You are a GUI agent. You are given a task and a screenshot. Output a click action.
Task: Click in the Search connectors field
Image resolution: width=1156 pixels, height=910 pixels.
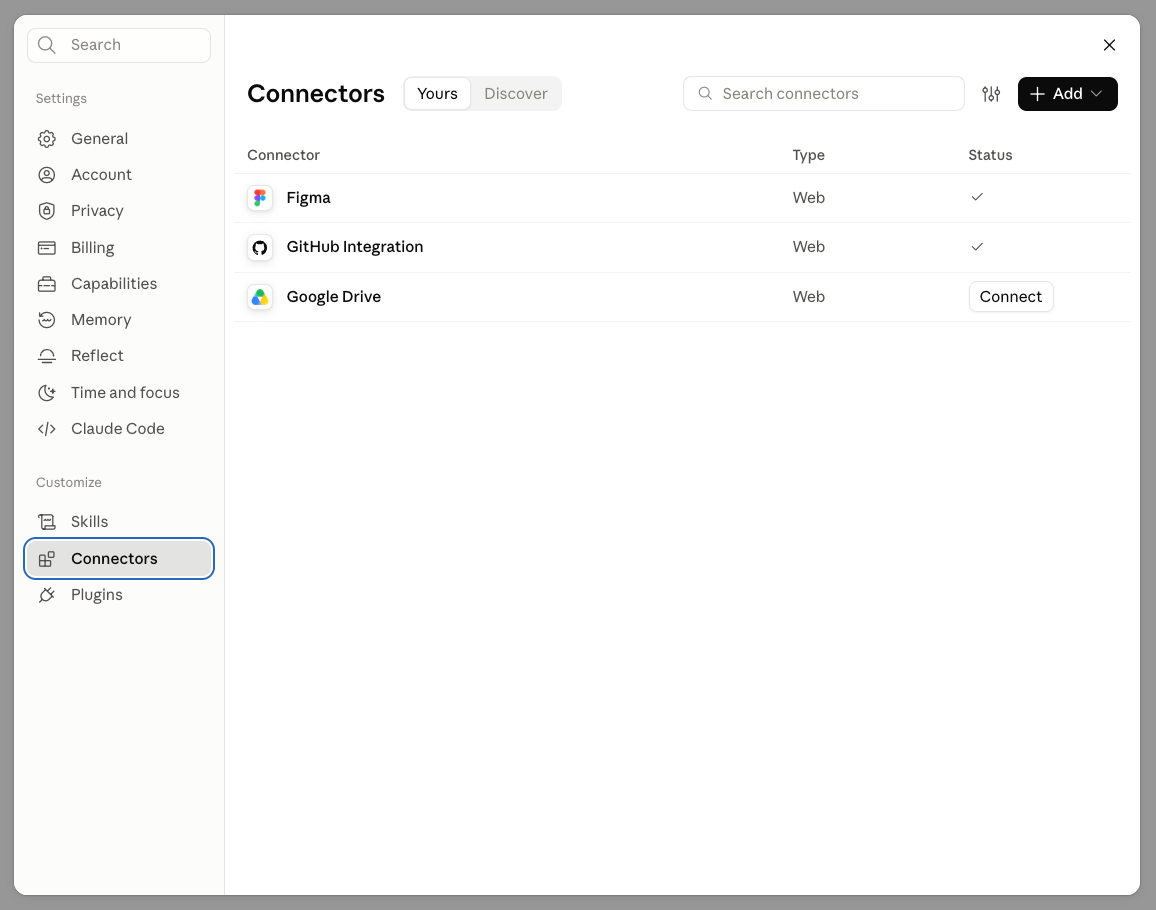[824, 94]
